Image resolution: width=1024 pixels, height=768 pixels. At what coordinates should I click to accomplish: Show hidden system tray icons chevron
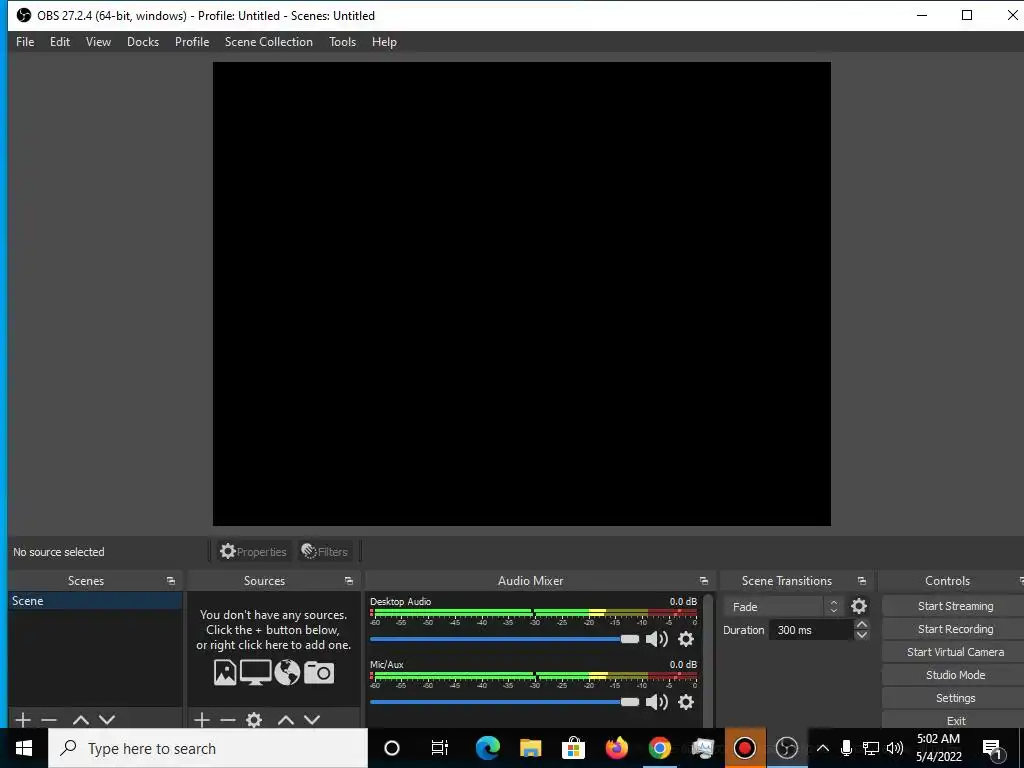tap(823, 748)
